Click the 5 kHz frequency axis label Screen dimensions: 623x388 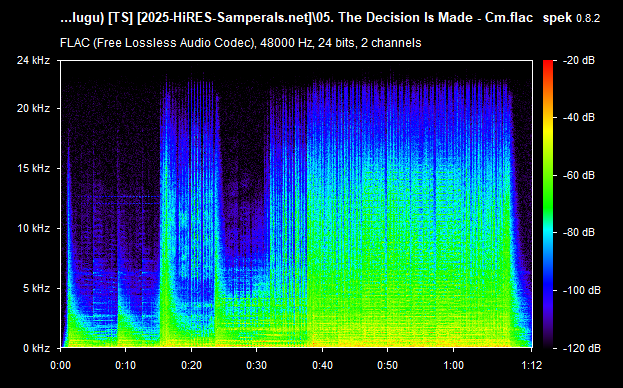tap(36, 288)
